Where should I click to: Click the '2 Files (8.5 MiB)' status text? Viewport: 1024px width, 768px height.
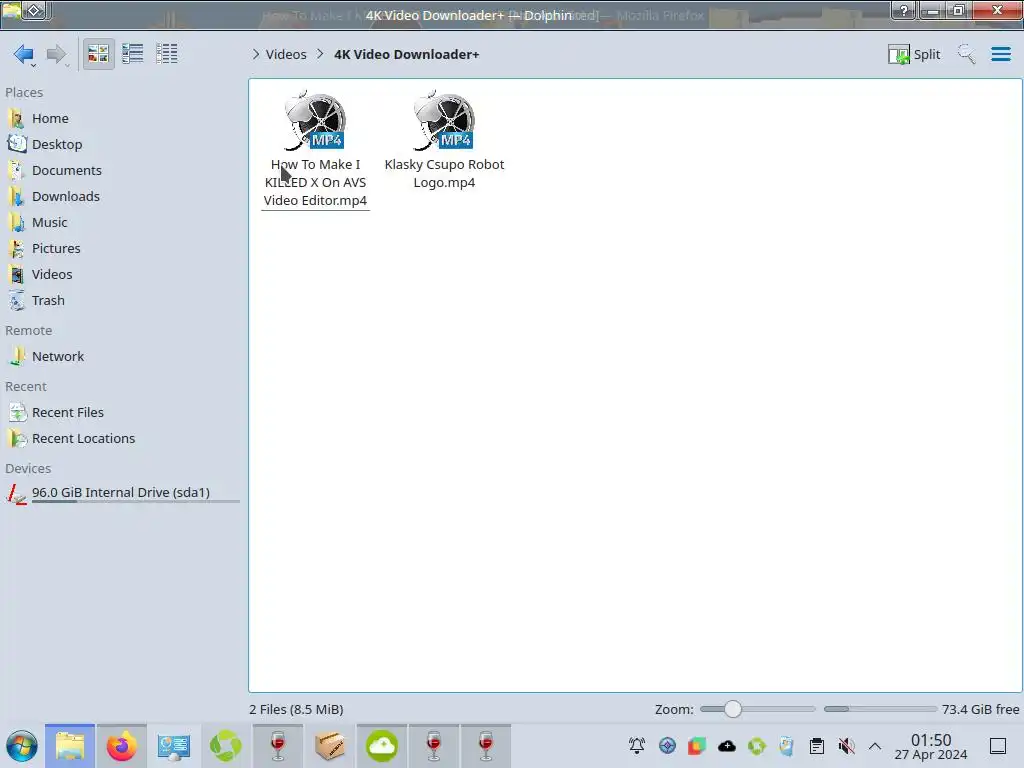tap(296, 709)
